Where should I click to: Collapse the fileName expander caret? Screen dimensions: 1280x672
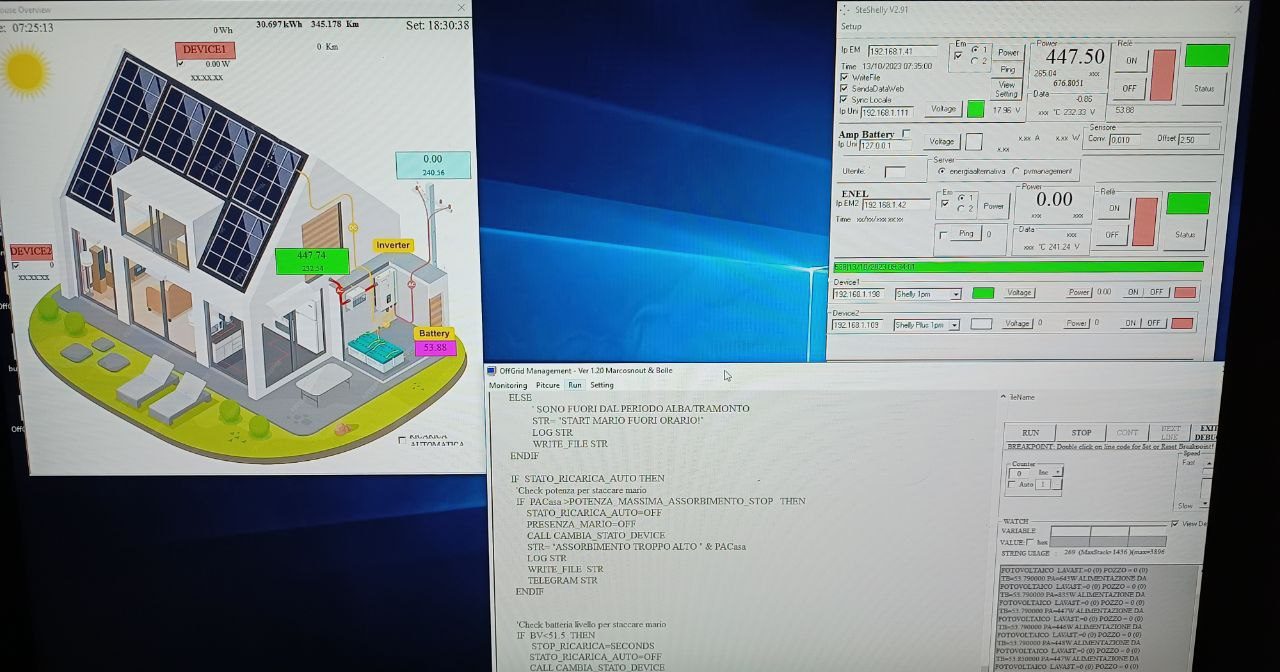[1003, 397]
